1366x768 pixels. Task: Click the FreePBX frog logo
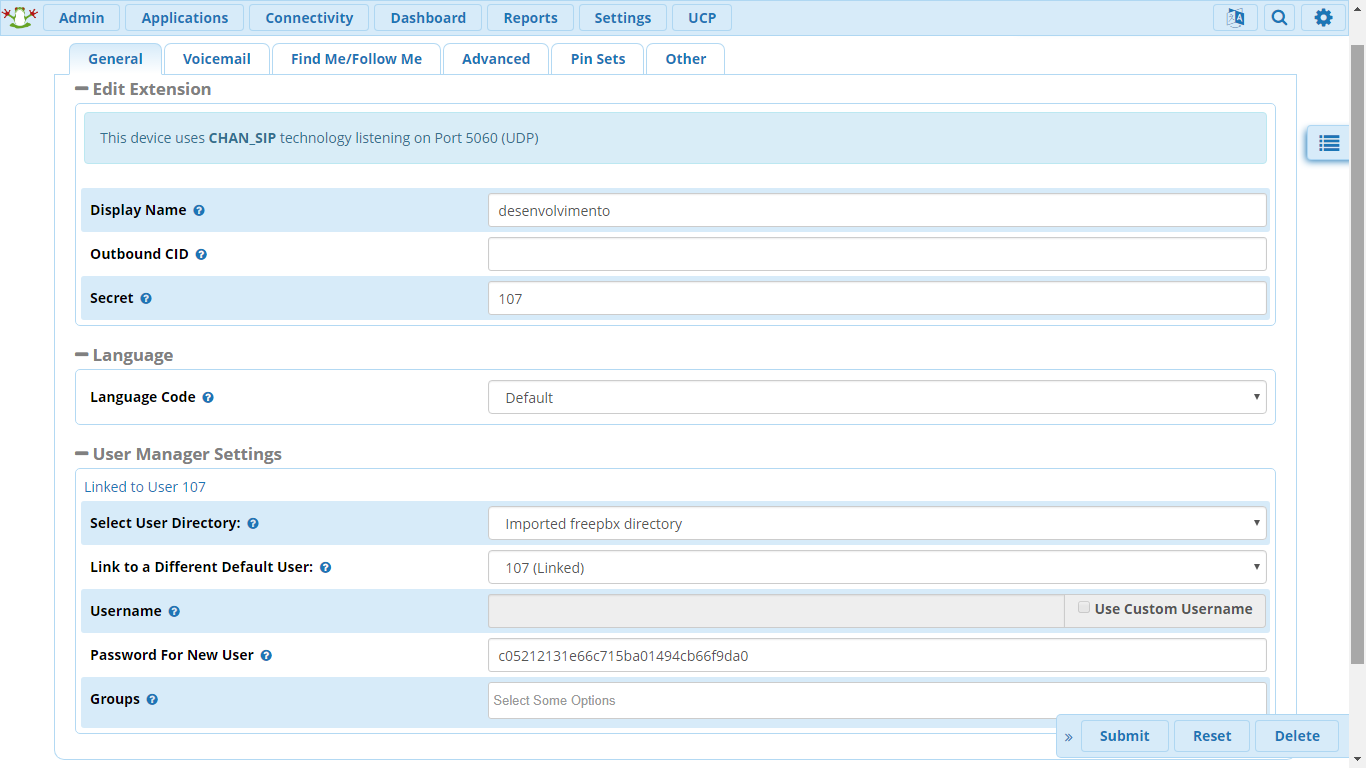click(x=20, y=17)
